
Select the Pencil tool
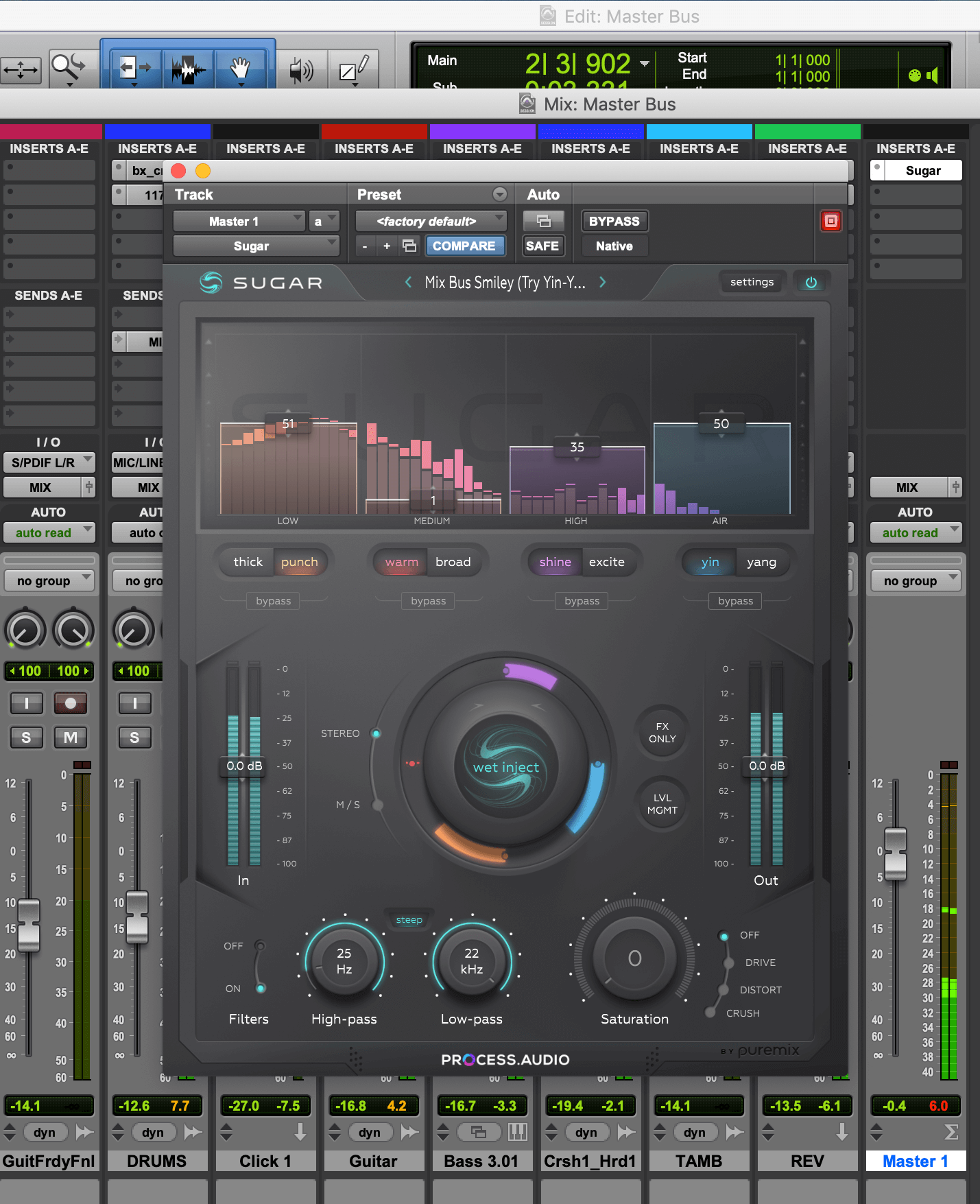tap(354, 69)
